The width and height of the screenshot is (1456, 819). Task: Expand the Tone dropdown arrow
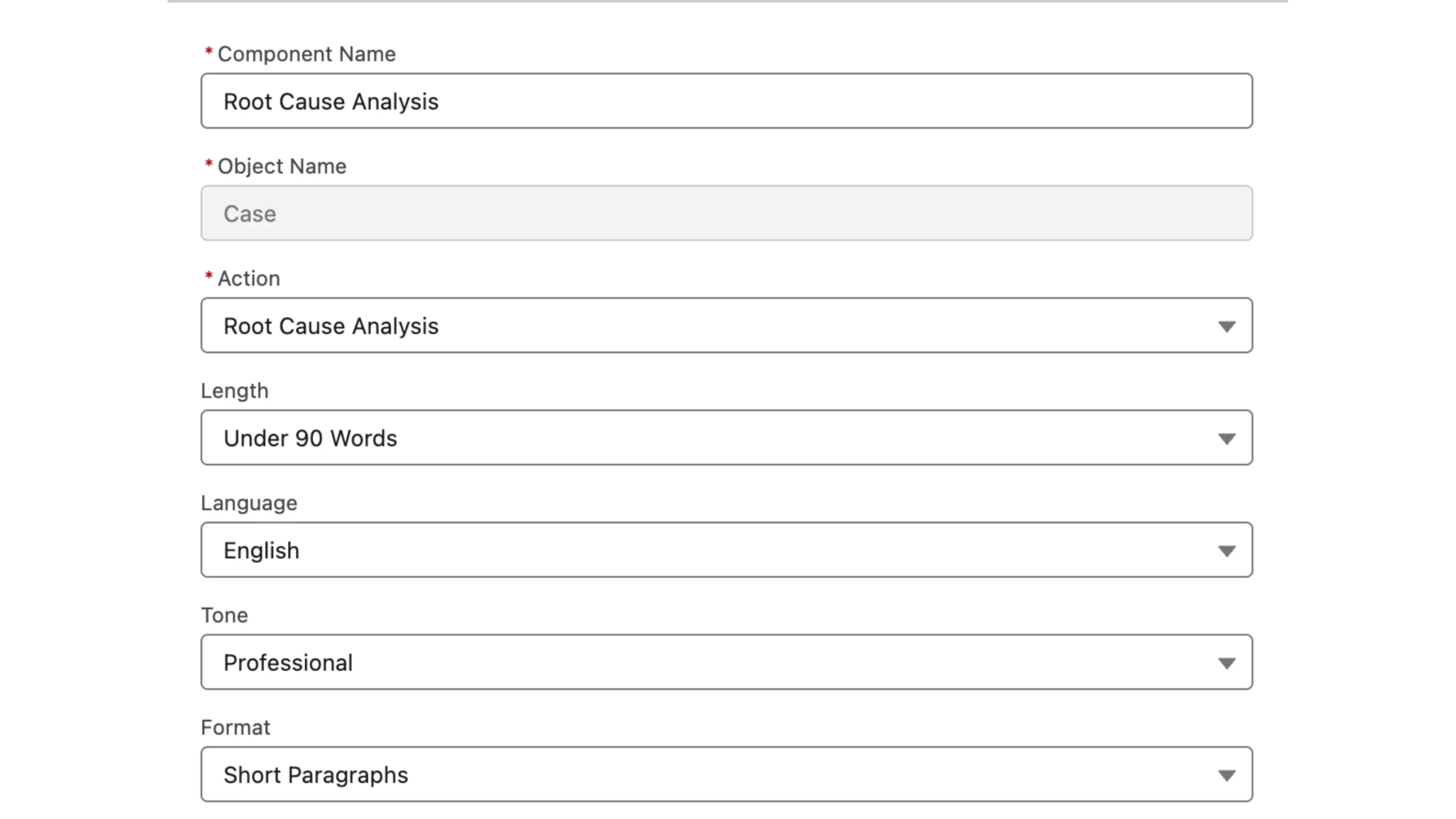pos(1228,662)
